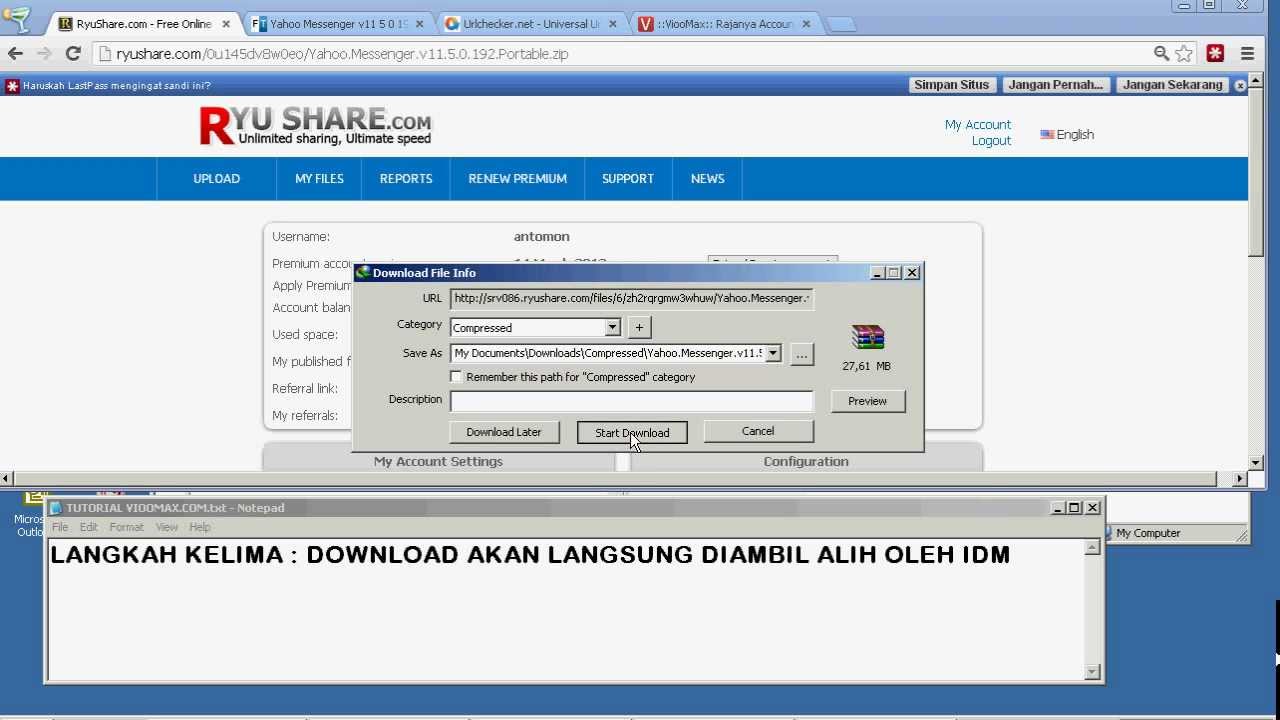
Task: Open the My Account link
Action: pos(978,125)
